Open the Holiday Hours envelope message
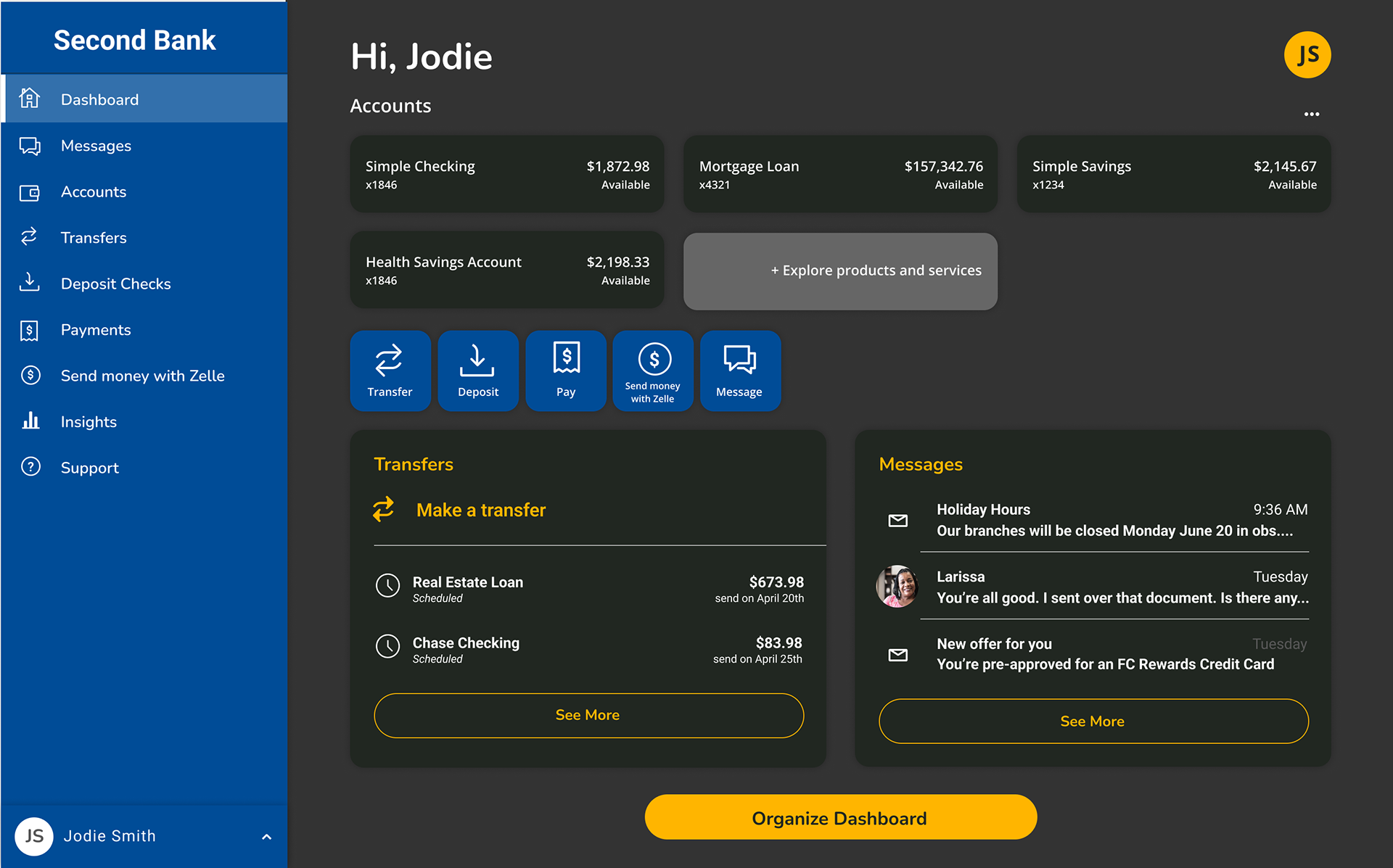This screenshot has height=868, width=1393. coord(897,521)
